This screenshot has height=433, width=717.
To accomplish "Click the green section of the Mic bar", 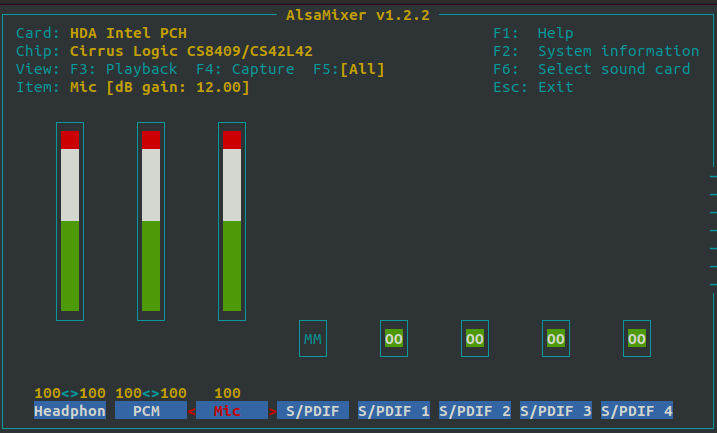I will coord(232,266).
